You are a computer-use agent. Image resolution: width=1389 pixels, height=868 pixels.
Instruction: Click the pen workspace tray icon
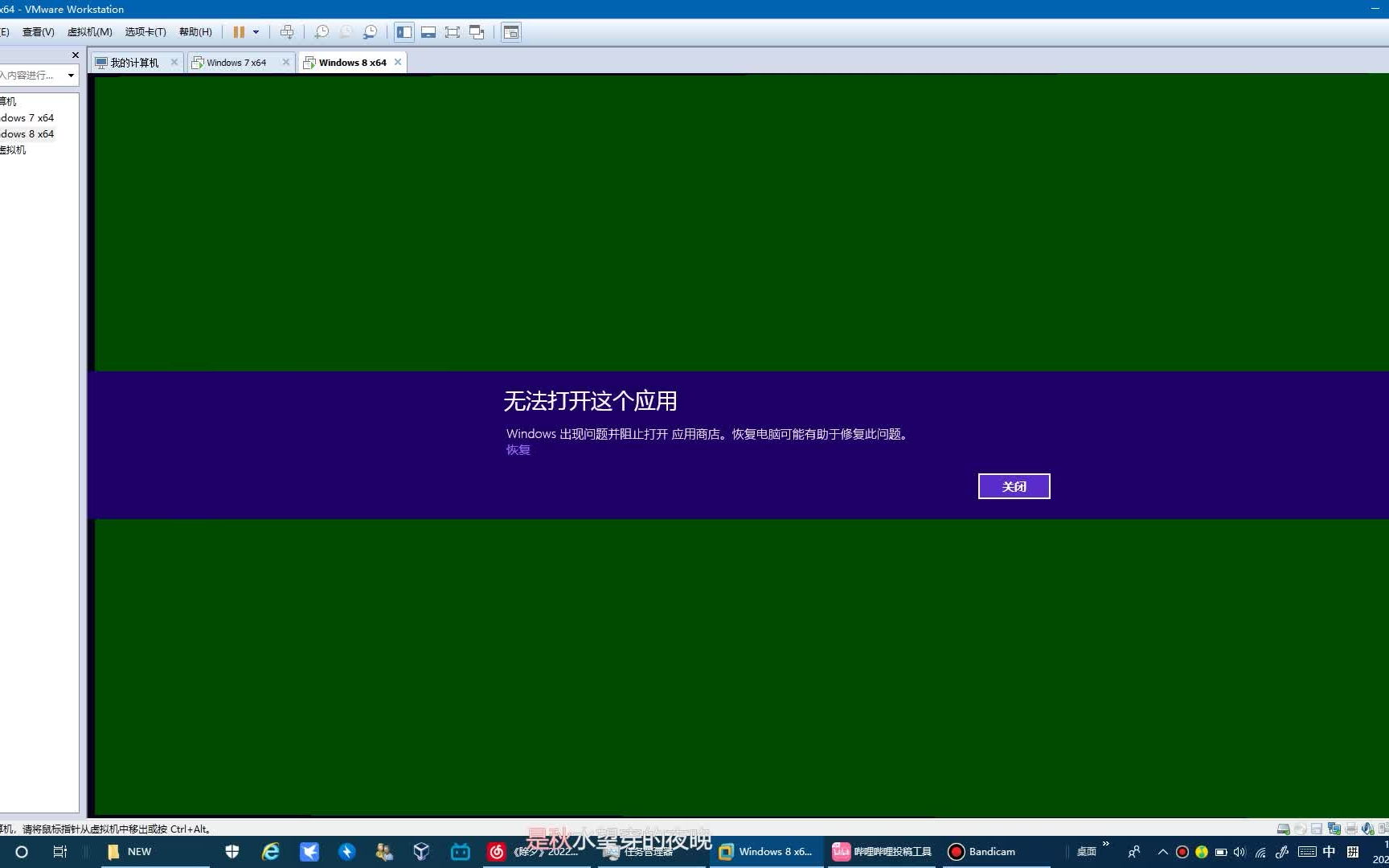click(x=1282, y=852)
